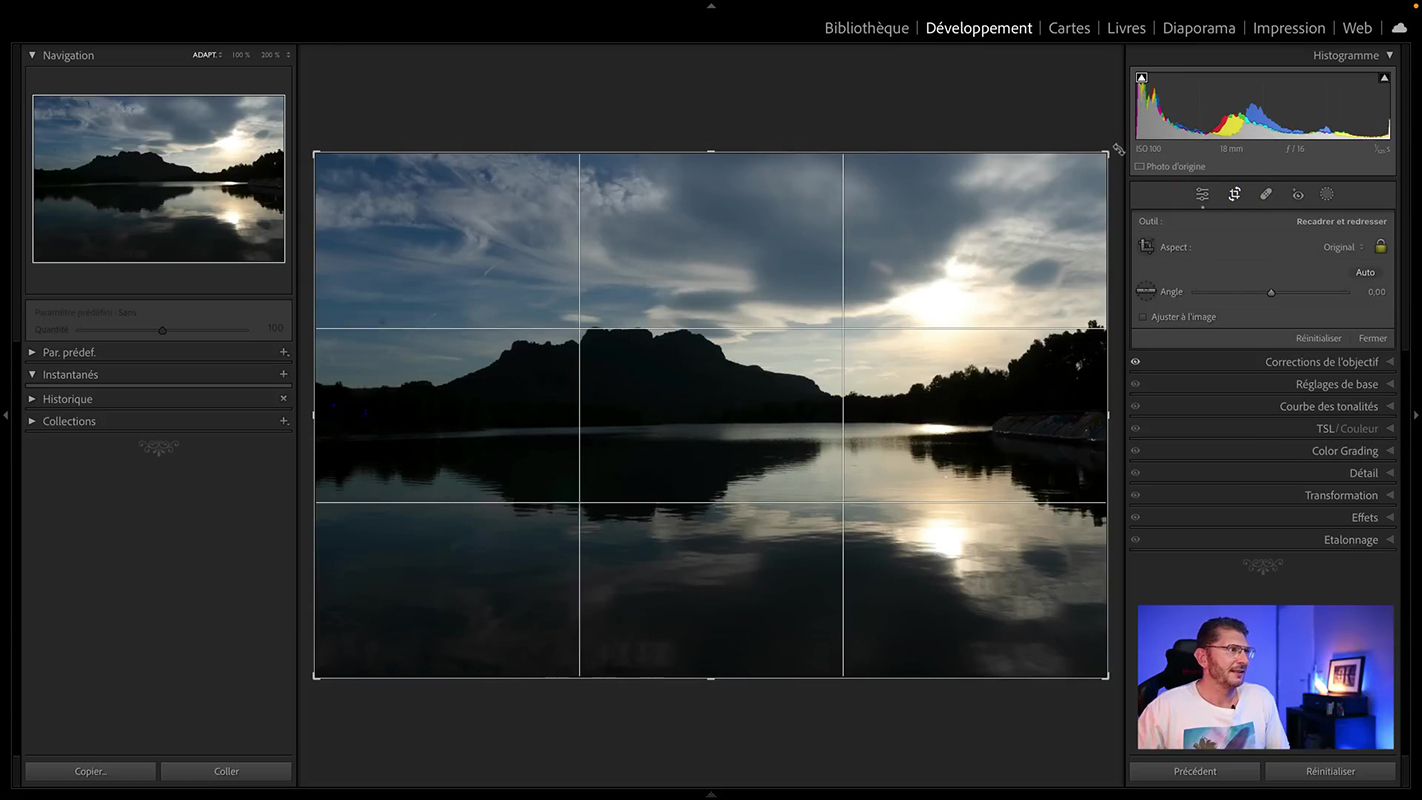The height and width of the screenshot is (800, 1422).
Task: Toggle shadow clipping indicator in histogram
Action: coord(1142,78)
